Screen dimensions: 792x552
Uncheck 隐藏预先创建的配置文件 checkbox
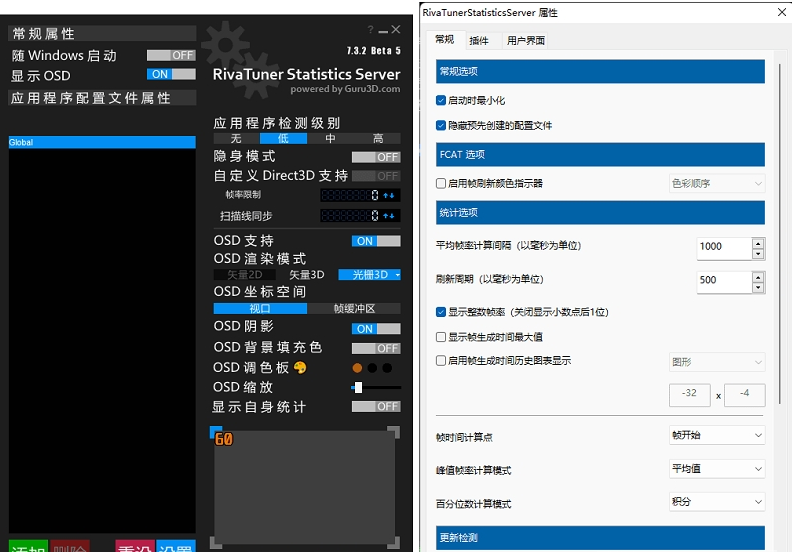[441, 125]
